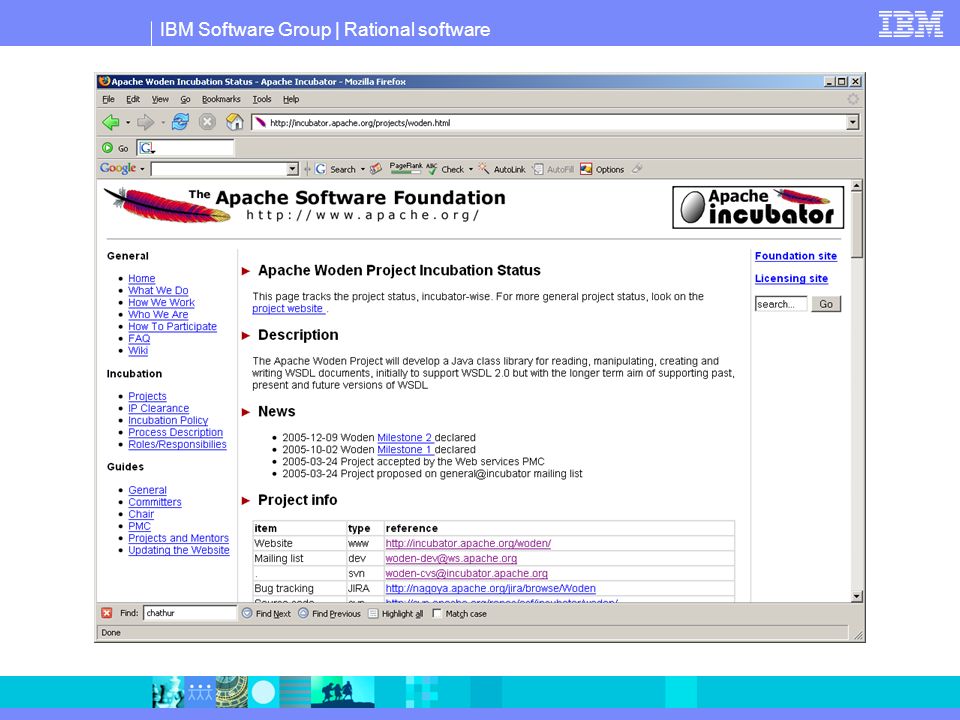Open the URL bar history dropdown
The height and width of the screenshot is (720, 960).
(852, 122)
